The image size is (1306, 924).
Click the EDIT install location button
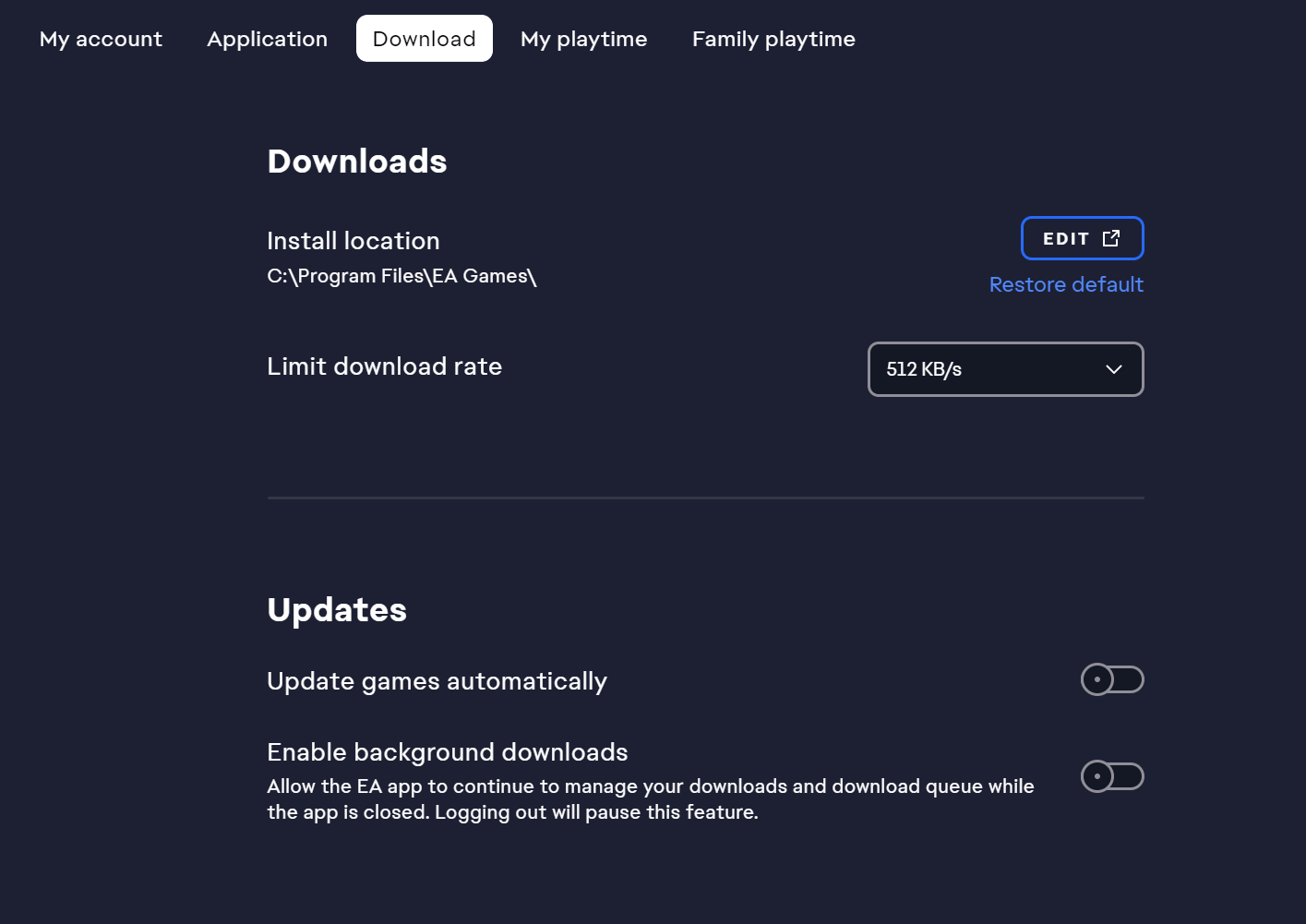[x=1066, y=239]
